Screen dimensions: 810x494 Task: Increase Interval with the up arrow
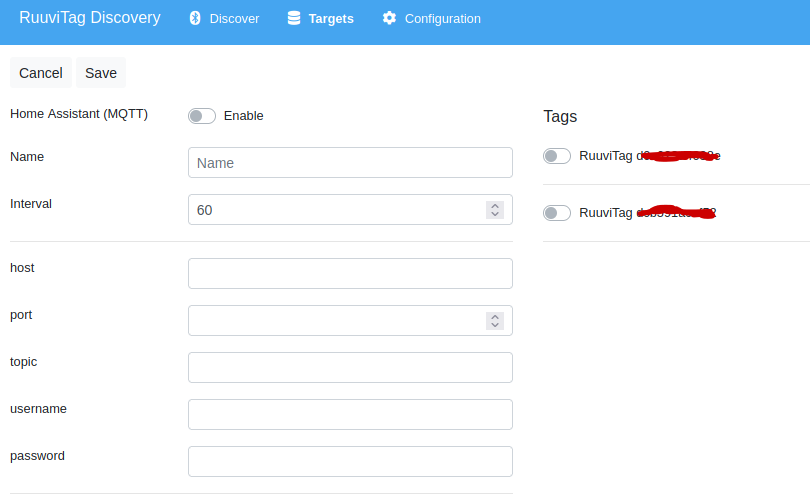point(495,206)
